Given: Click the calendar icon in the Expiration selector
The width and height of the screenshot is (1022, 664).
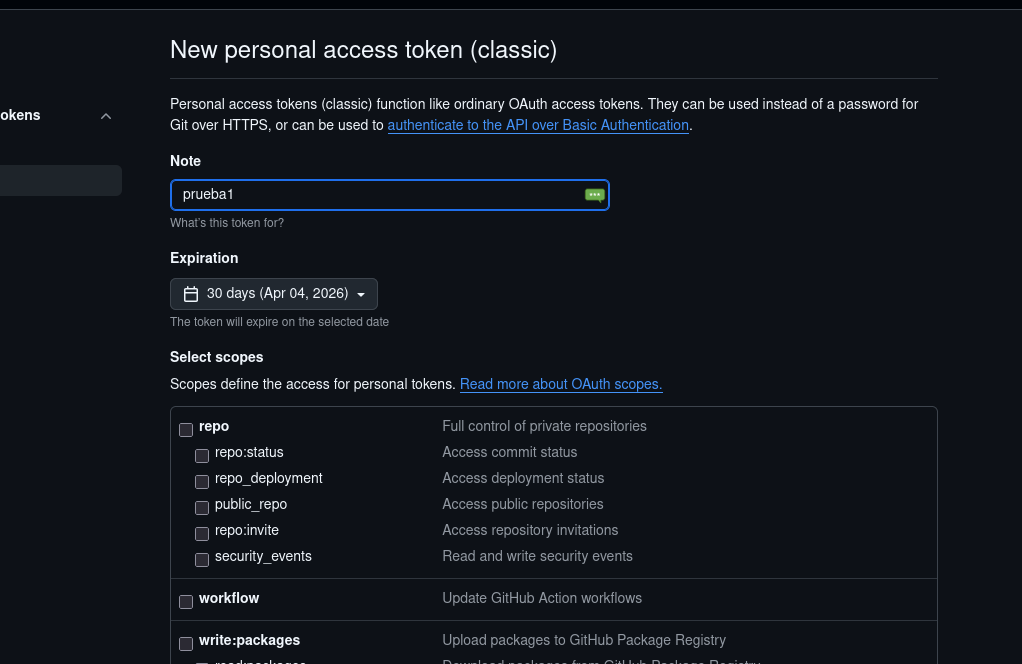Looking at the screenshot, I should [x=191, y=293].
